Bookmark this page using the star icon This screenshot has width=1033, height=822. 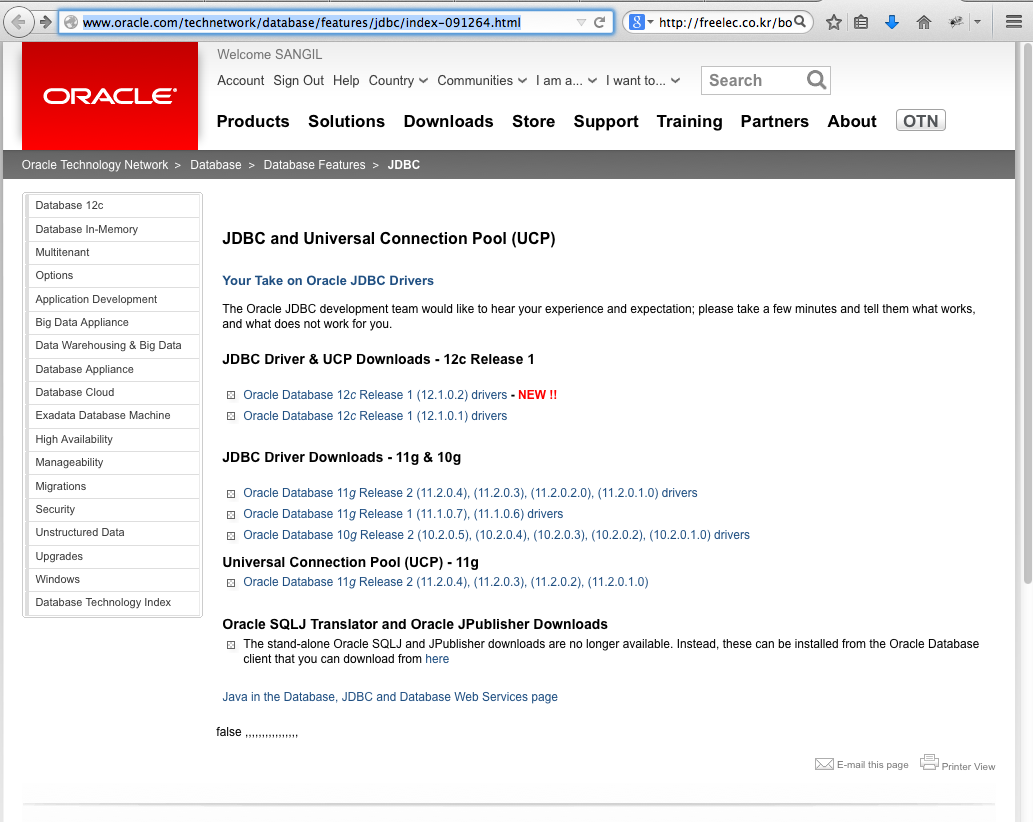[833, 20]
